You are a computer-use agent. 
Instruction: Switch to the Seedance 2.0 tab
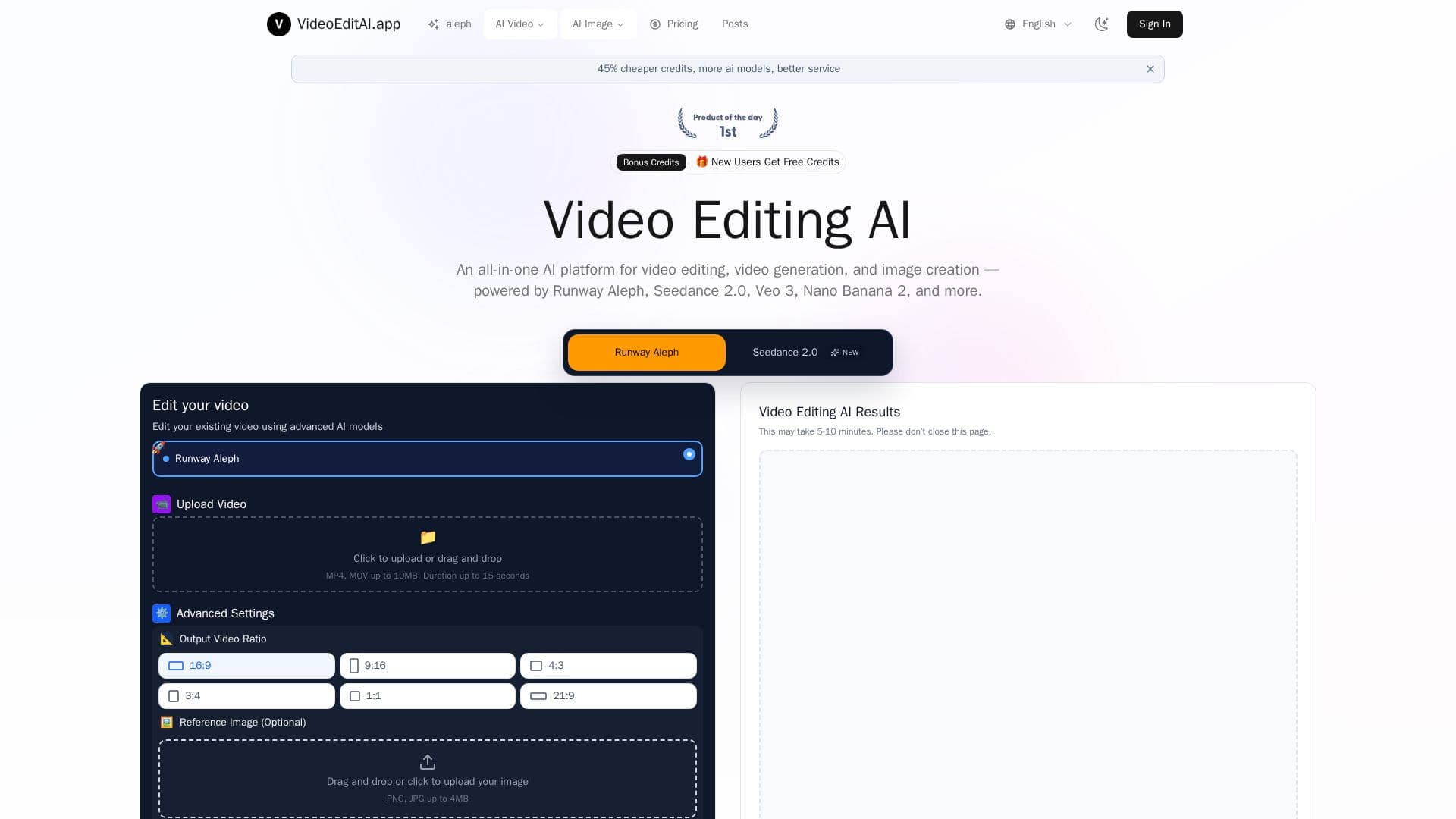click(806, 353)
